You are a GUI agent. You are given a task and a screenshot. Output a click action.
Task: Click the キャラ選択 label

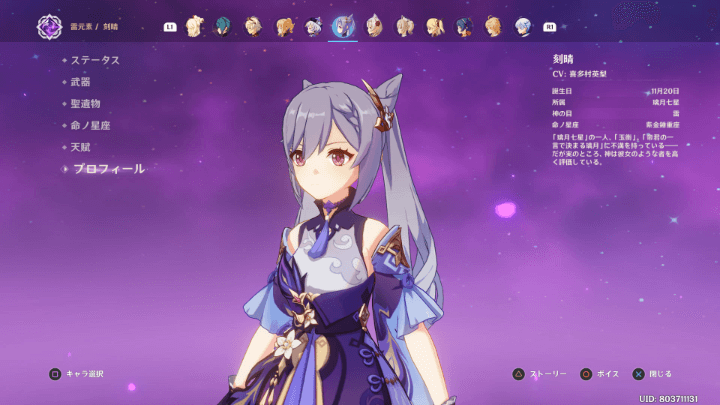coord(85,374)
